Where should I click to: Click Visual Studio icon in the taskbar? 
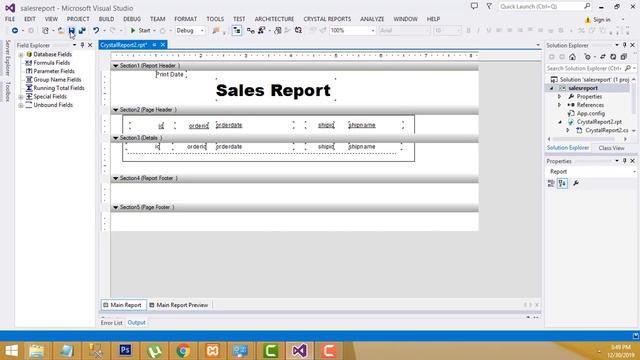coord(299,350)
